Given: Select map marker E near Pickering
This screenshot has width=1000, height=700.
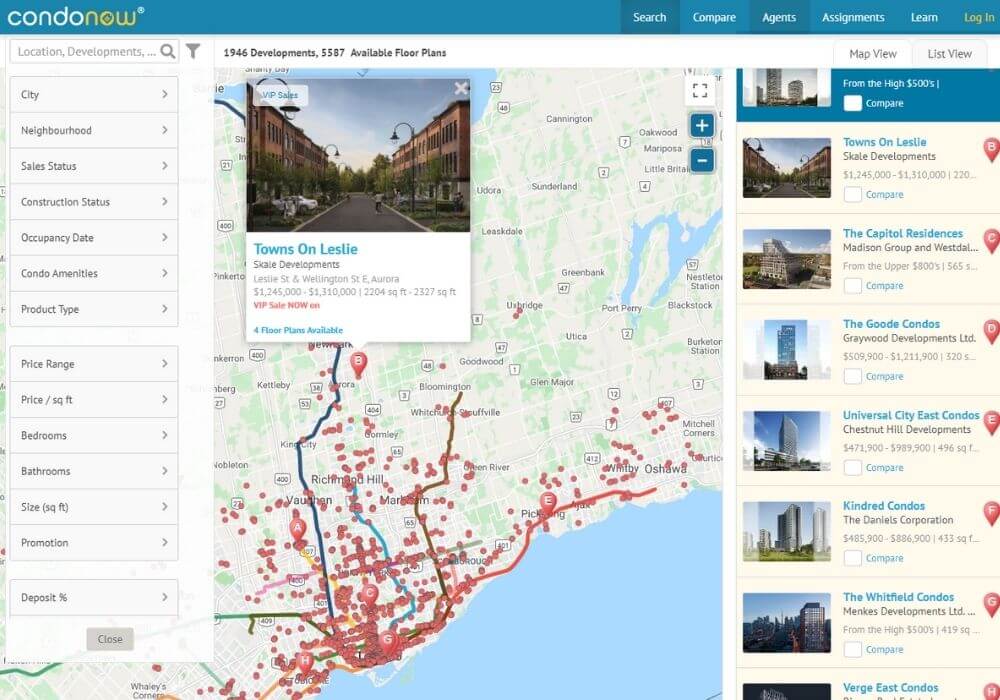Looking at the screenshot, I should tap(548, 502).
